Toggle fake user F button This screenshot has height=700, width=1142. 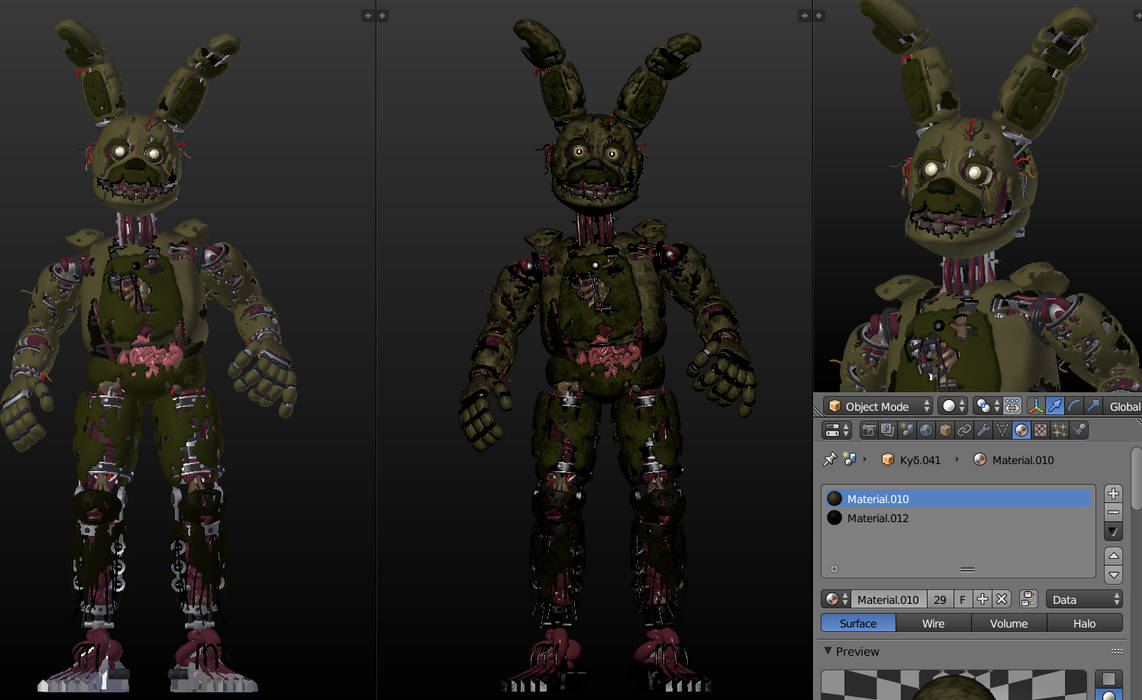tap(963, 599)
